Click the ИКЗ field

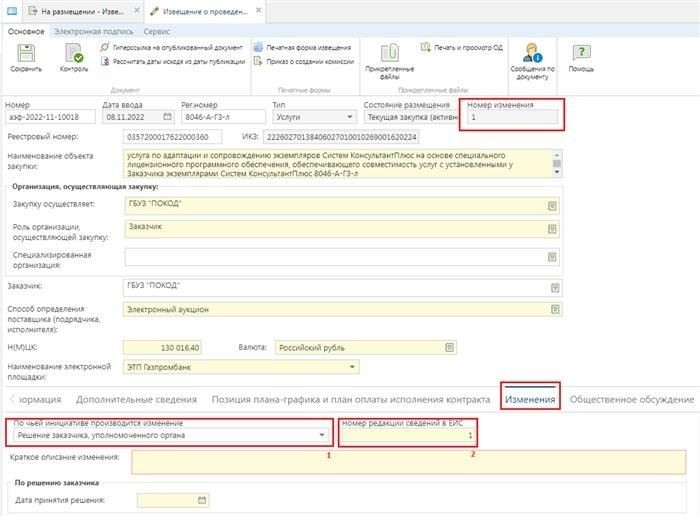click(x=341, y=137)
